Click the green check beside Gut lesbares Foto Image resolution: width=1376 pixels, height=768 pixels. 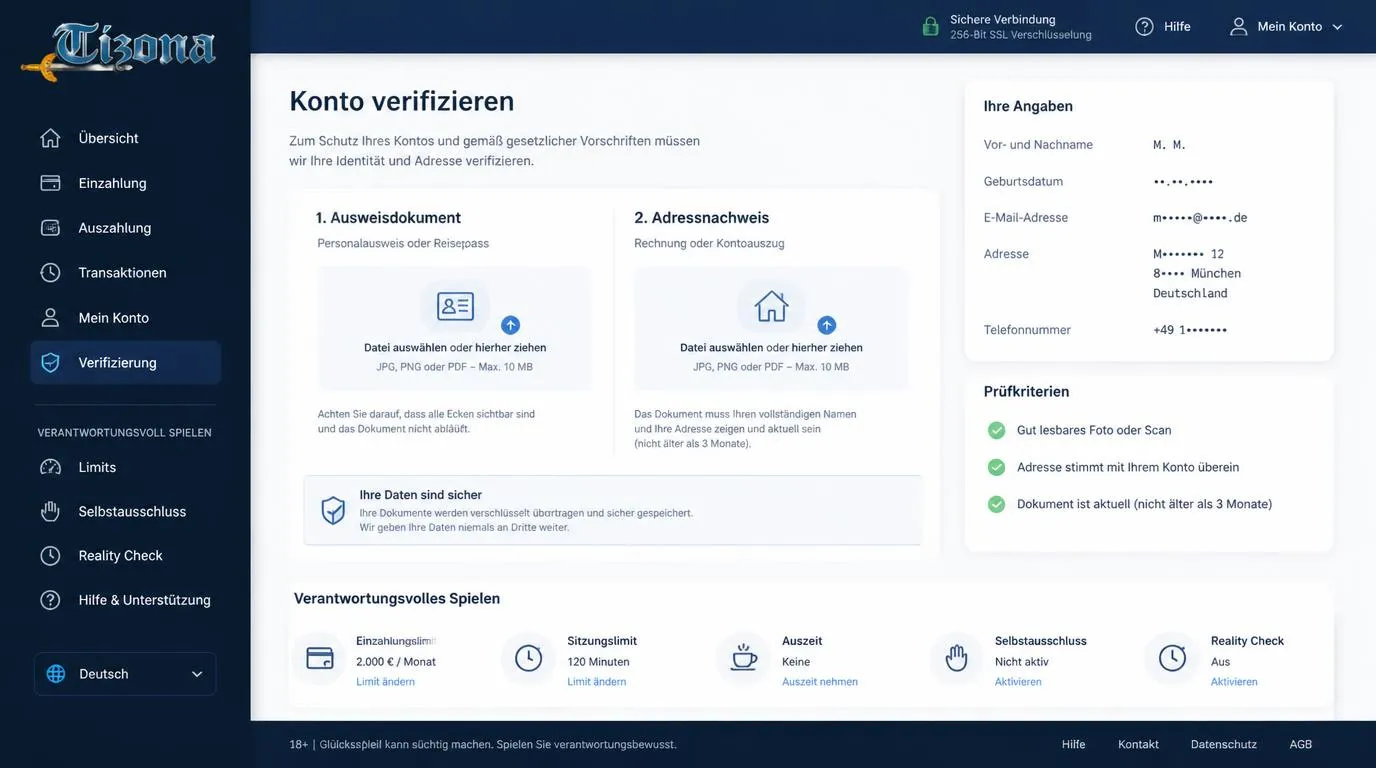tap(996, 430)
